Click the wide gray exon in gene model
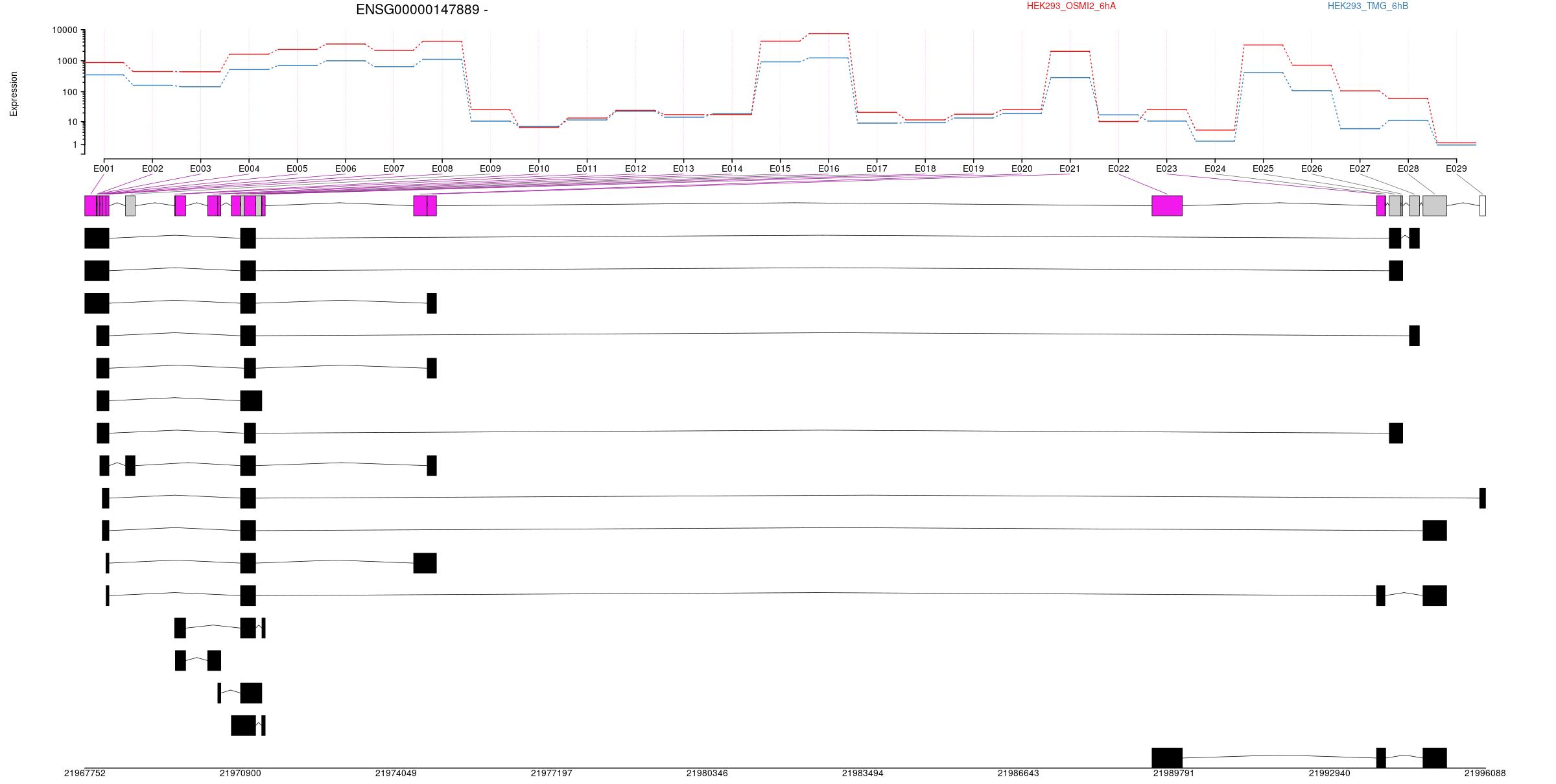Screen dimensions: 1556x784 pos(1435,206)
